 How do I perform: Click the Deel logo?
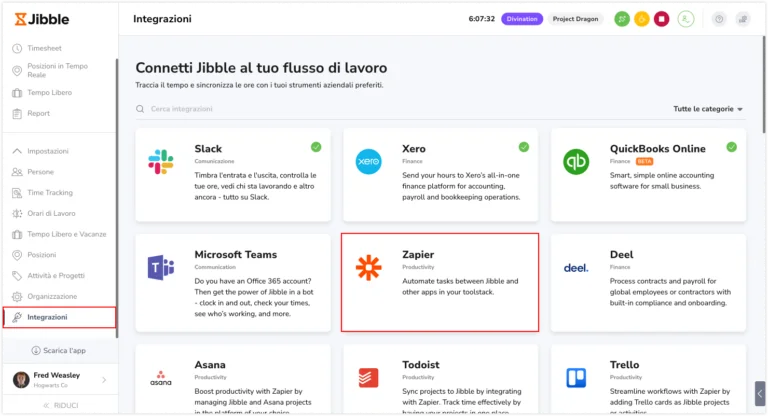(576, 268)
